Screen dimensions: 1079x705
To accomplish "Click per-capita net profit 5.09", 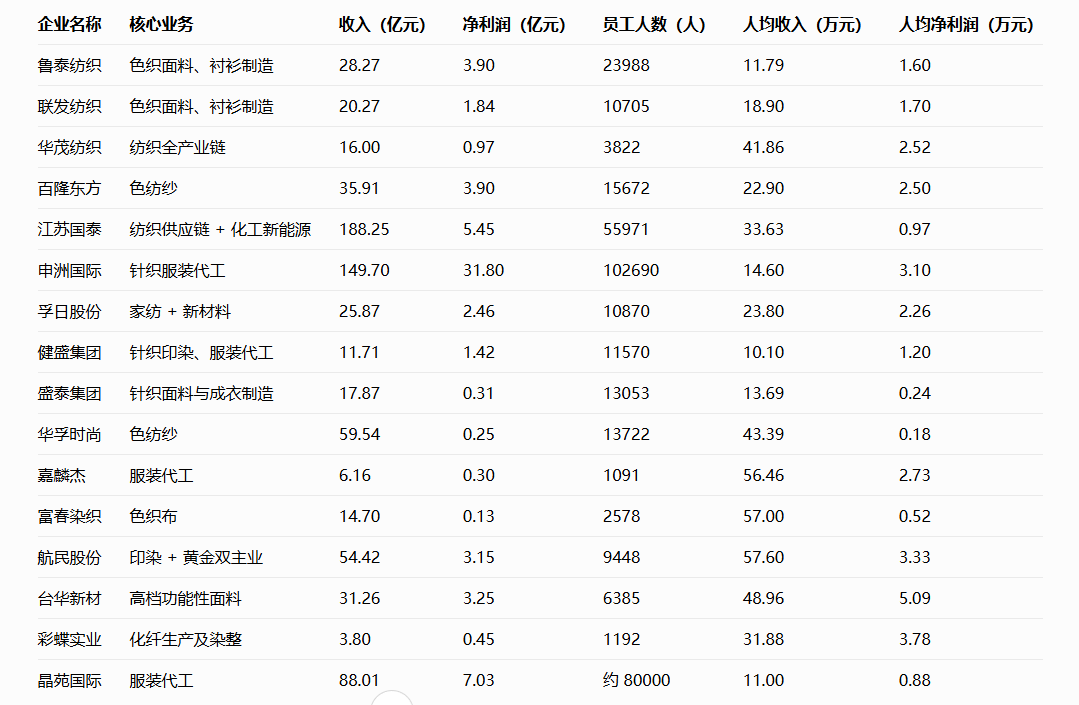I will pyautogui.click(x=915, y=598).
